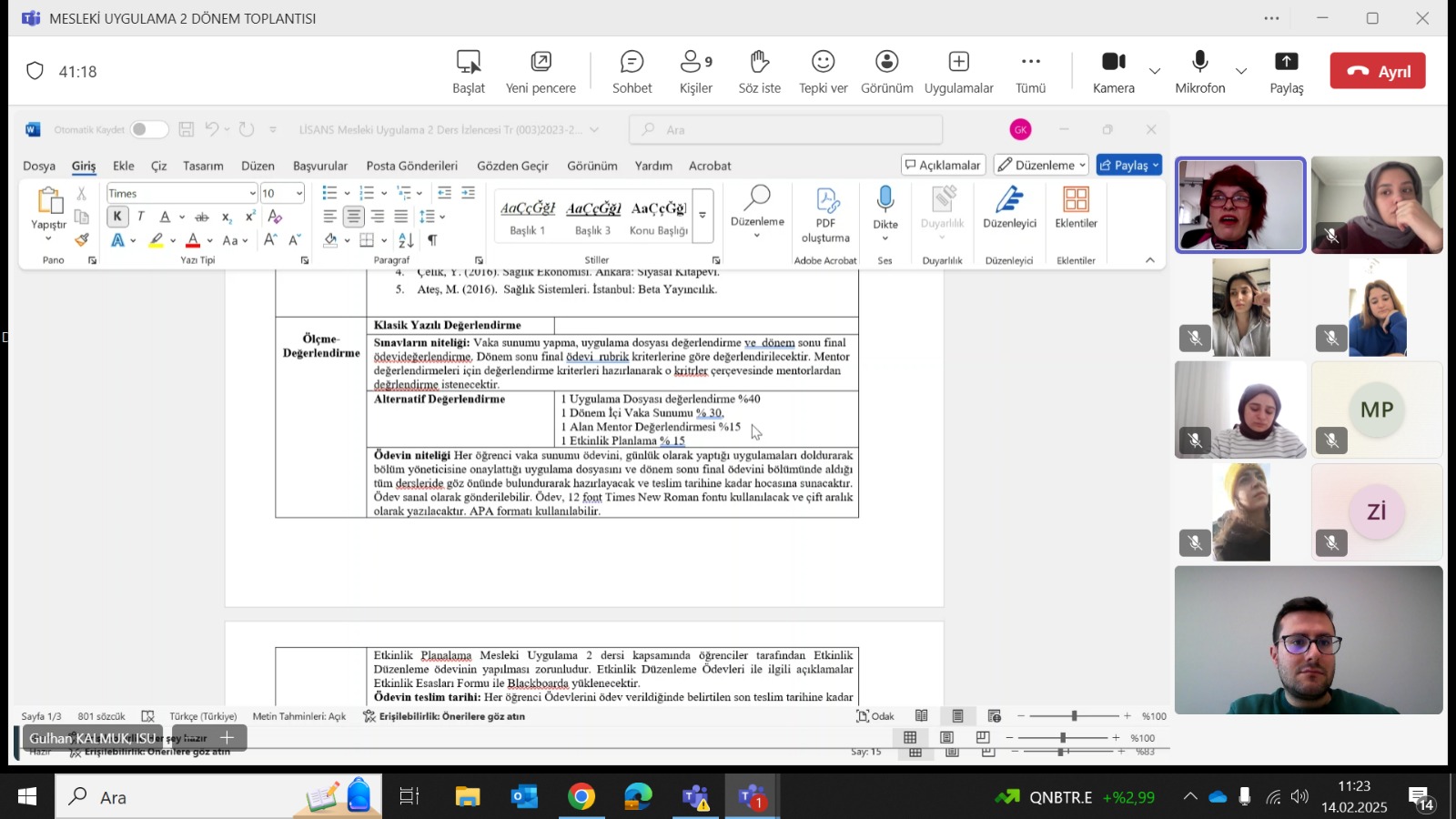Open the font size dropdown
This screenshot has width=1456, height=819.
[298, 193]
